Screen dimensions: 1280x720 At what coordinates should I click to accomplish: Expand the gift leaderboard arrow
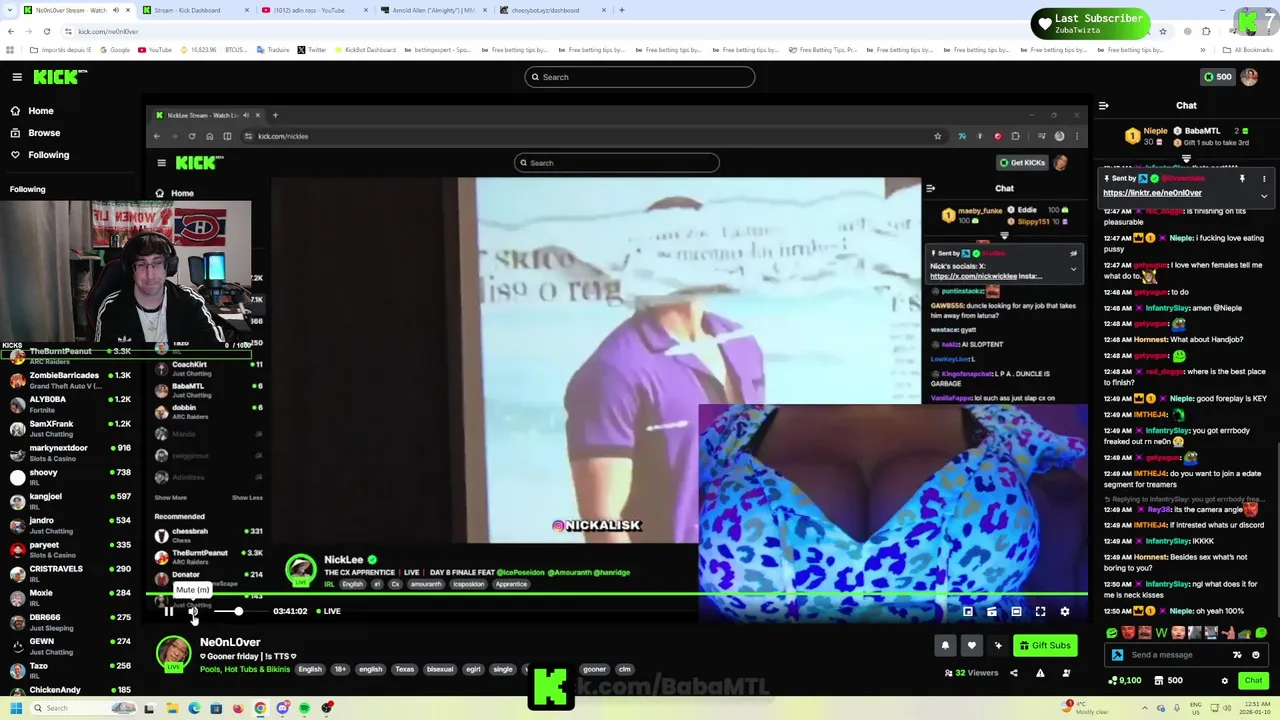tap(1186, 159)
